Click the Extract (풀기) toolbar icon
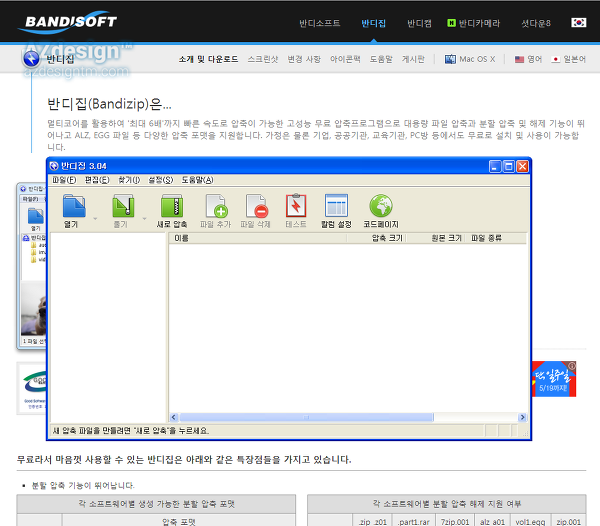The height and width of the screenshot is (526, 600). 123,206
